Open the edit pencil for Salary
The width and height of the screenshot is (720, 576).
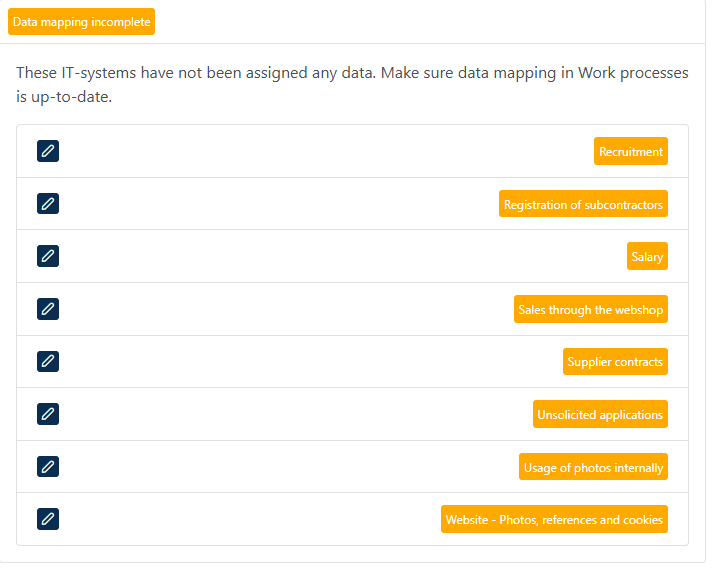48,256
